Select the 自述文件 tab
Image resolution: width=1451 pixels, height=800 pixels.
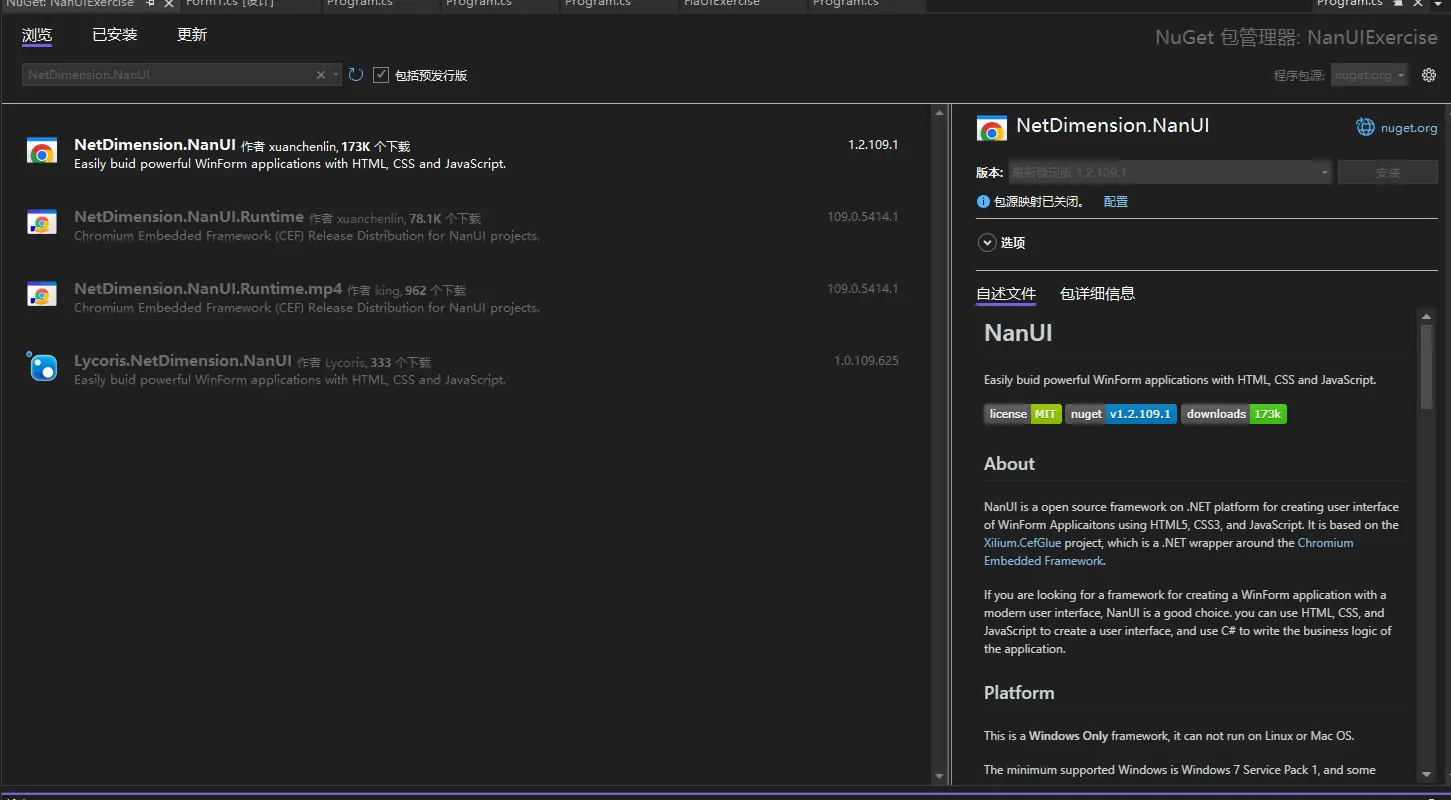[x=1006, y=294]
